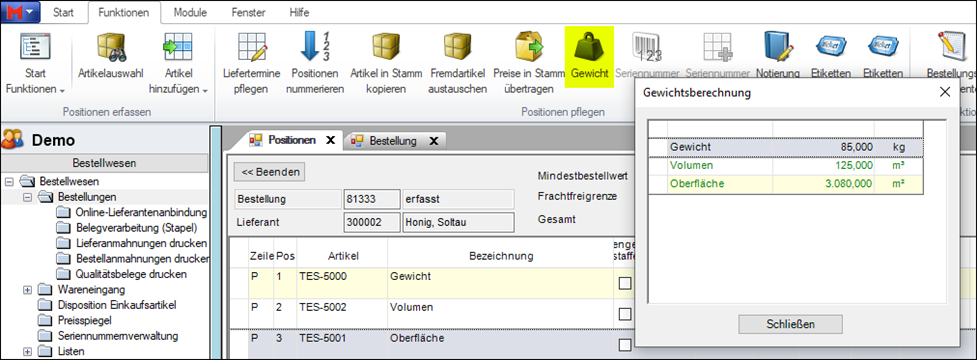977x360 pixels.
Task: Open Bestellanmahnungen drucken entry
Action: [x=142, y=258]
